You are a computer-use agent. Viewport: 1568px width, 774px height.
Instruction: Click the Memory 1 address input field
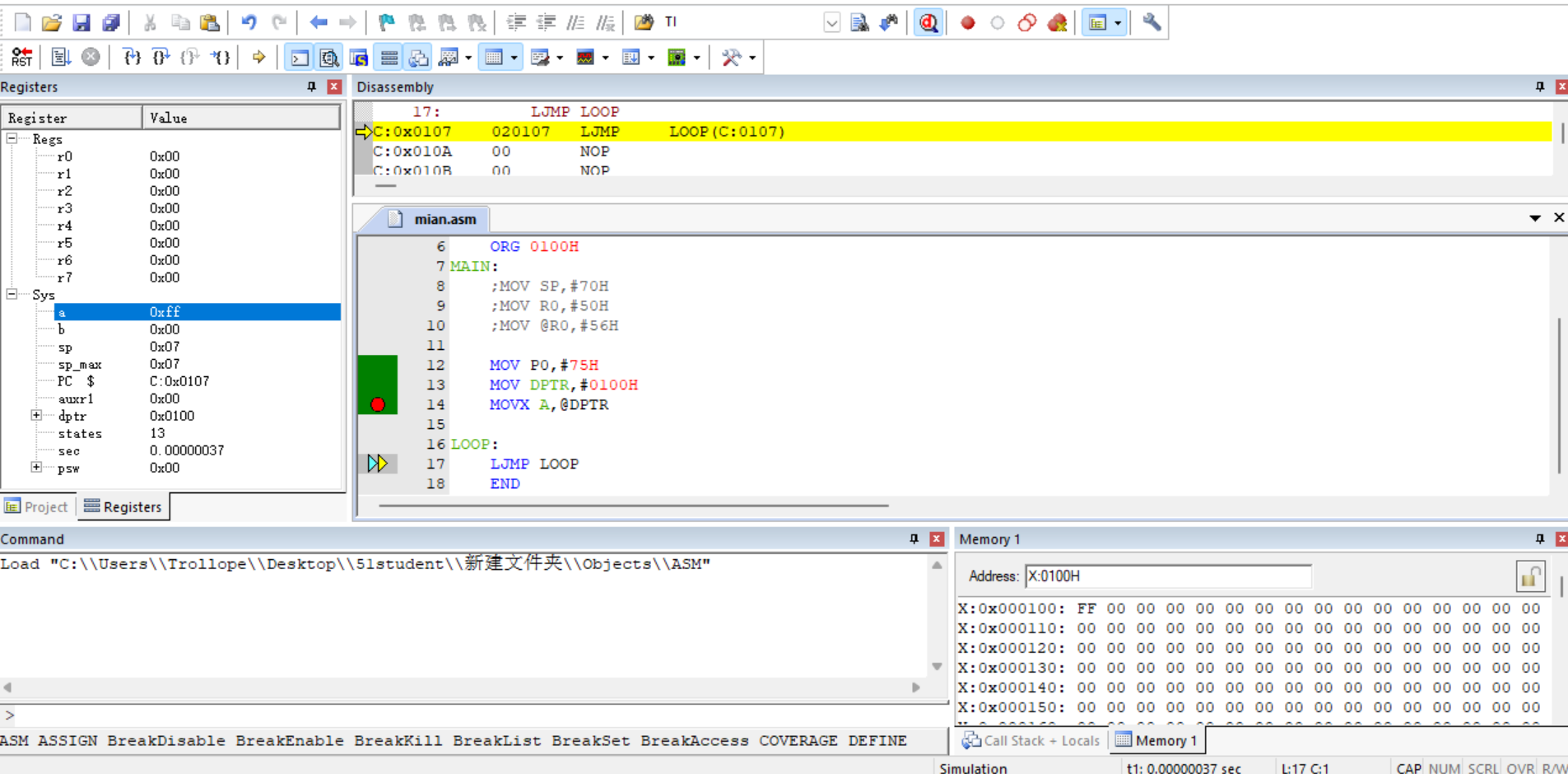tap(1168, 576)
